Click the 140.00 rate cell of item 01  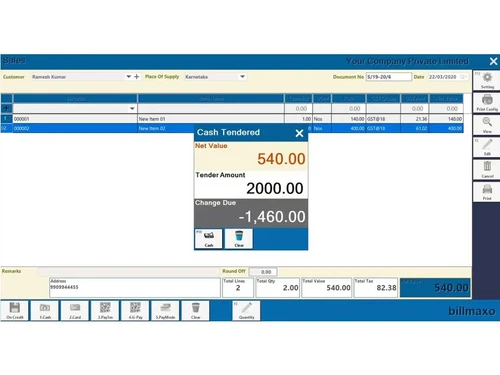(x=349, y=119)
